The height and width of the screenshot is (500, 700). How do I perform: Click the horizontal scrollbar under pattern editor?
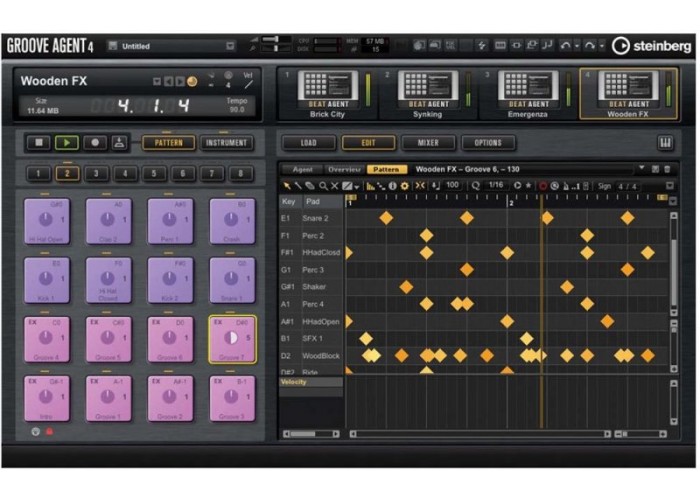(x=480, y=434)
